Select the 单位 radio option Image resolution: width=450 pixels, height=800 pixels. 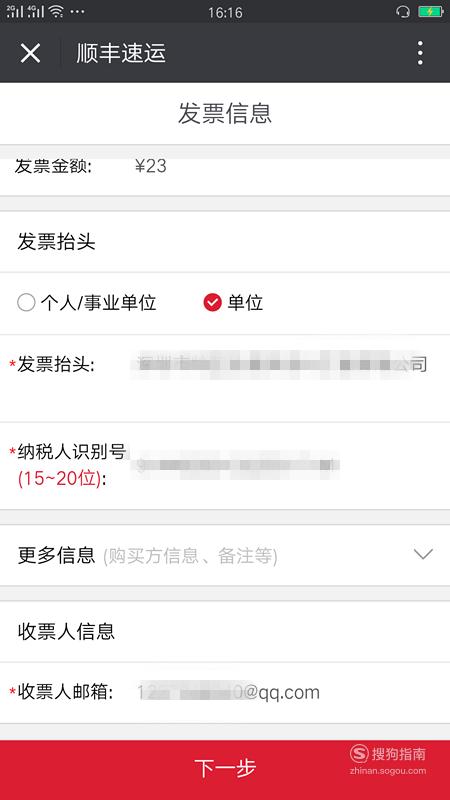(x=233, y=303)
